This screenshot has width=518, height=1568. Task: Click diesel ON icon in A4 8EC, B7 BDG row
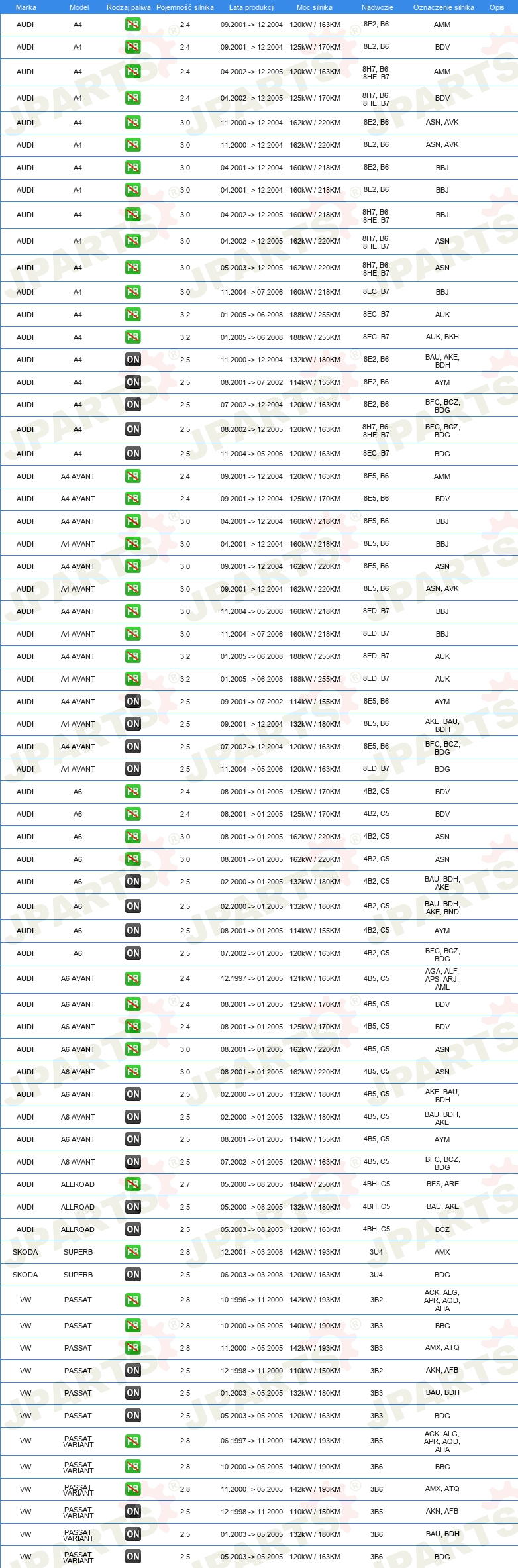[x=132, y=454]
